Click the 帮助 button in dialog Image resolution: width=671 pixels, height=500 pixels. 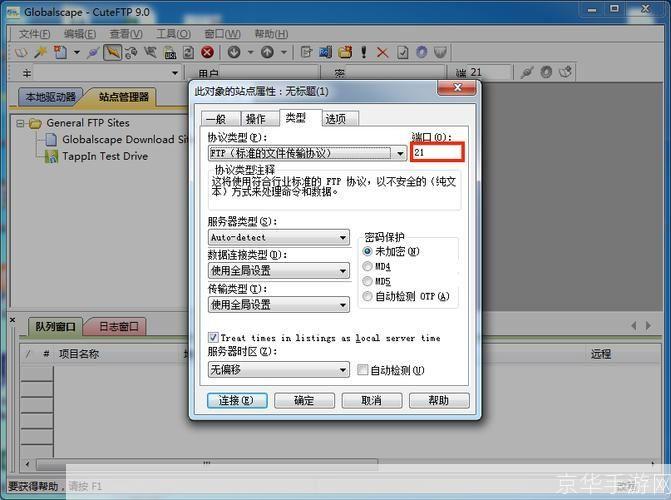tap(439, 401)
